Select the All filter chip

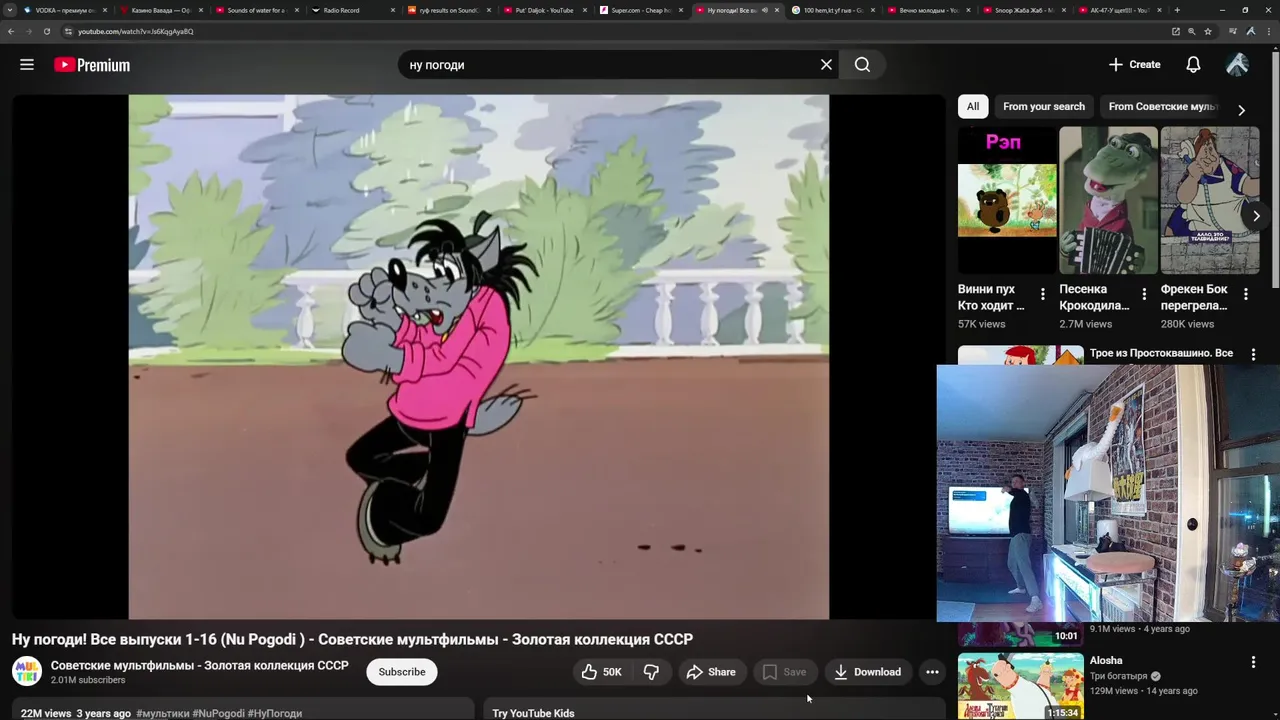[x=973, y=106]
